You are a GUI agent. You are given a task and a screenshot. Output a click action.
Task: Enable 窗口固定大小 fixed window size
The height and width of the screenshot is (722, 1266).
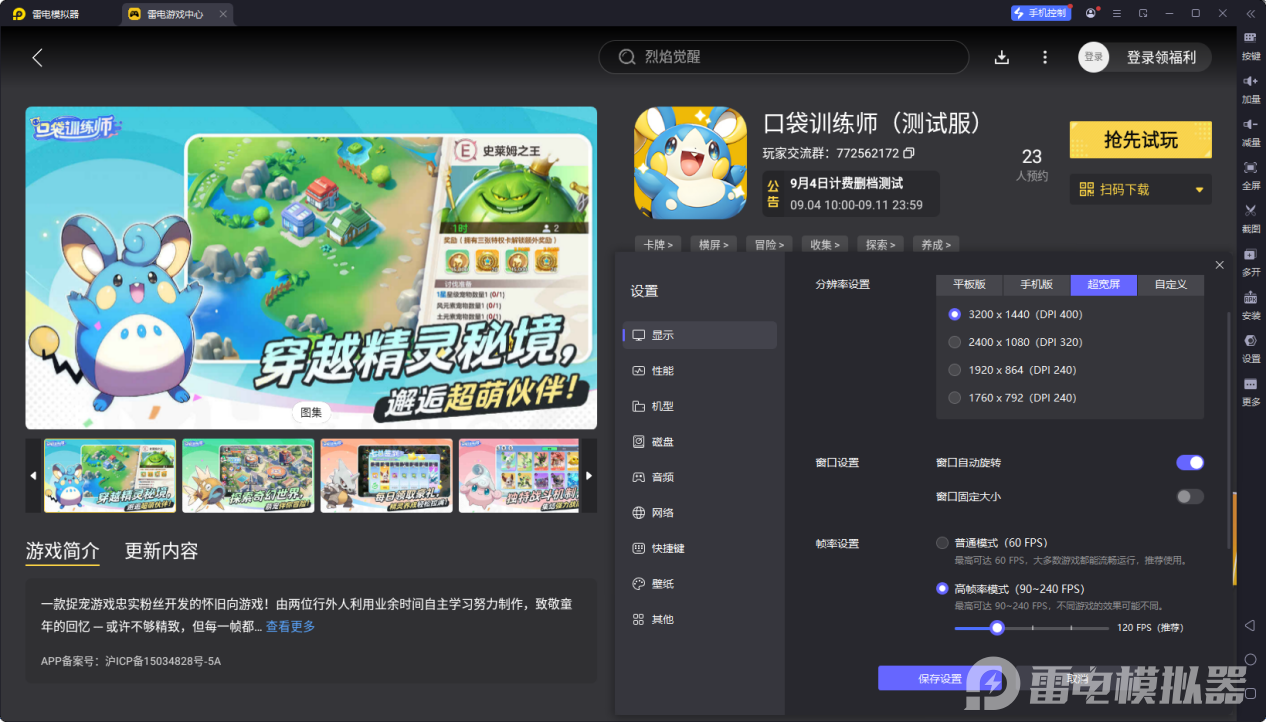(1189, 496)
